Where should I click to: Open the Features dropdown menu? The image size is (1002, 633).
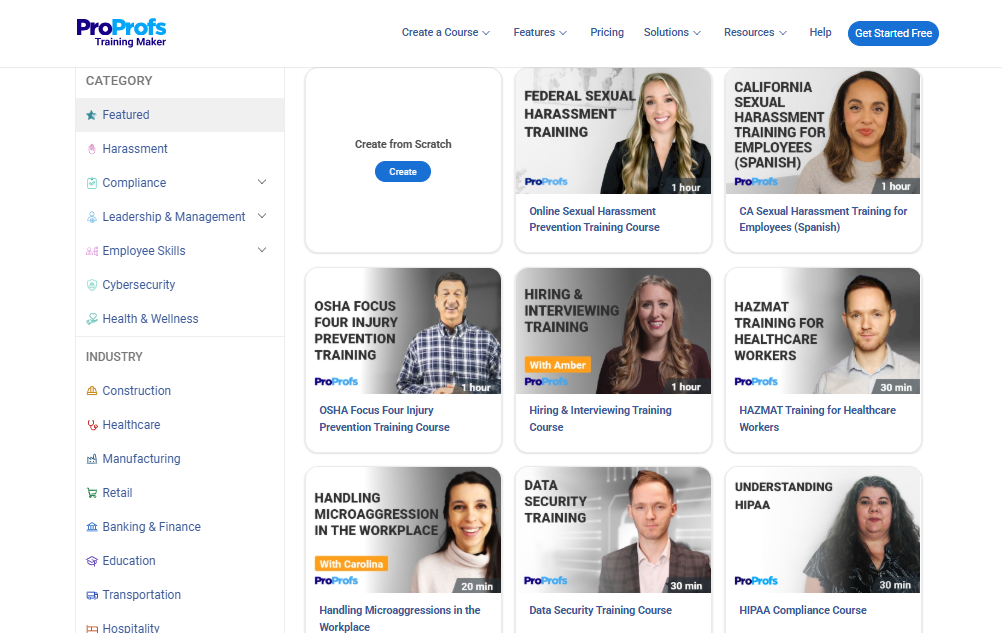point(540,33)
